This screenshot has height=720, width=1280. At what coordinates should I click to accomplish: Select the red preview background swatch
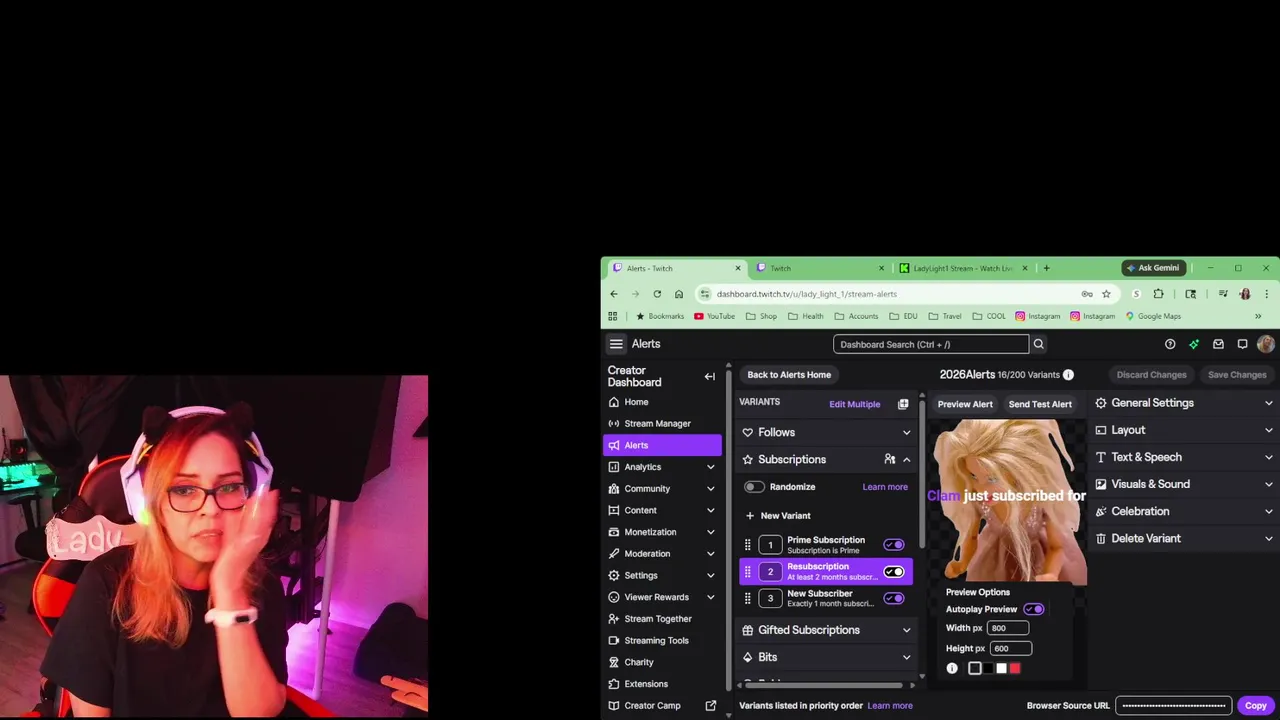1015,668
